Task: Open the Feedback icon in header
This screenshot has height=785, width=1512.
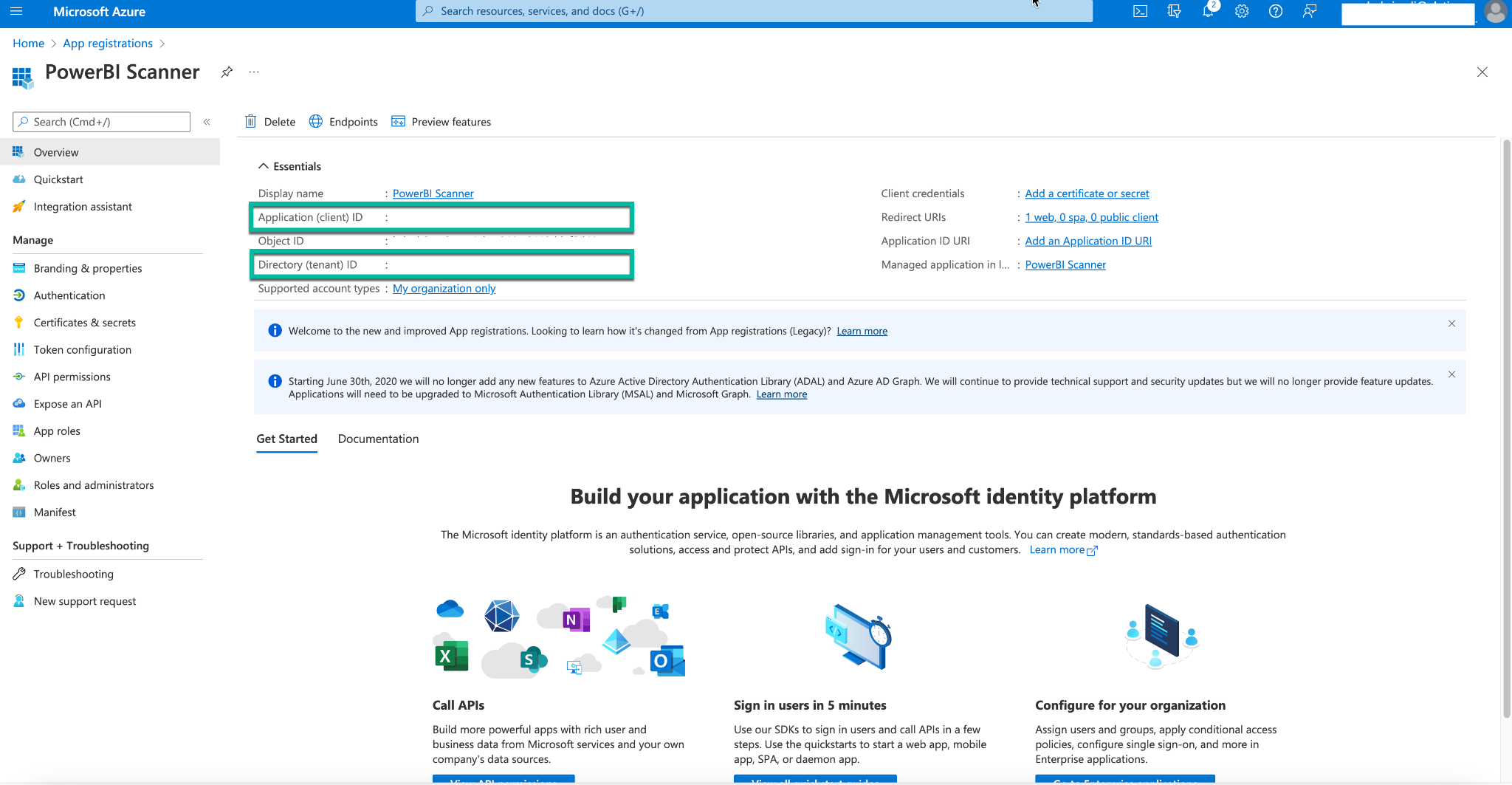Action: click(x=1310, y=11)
